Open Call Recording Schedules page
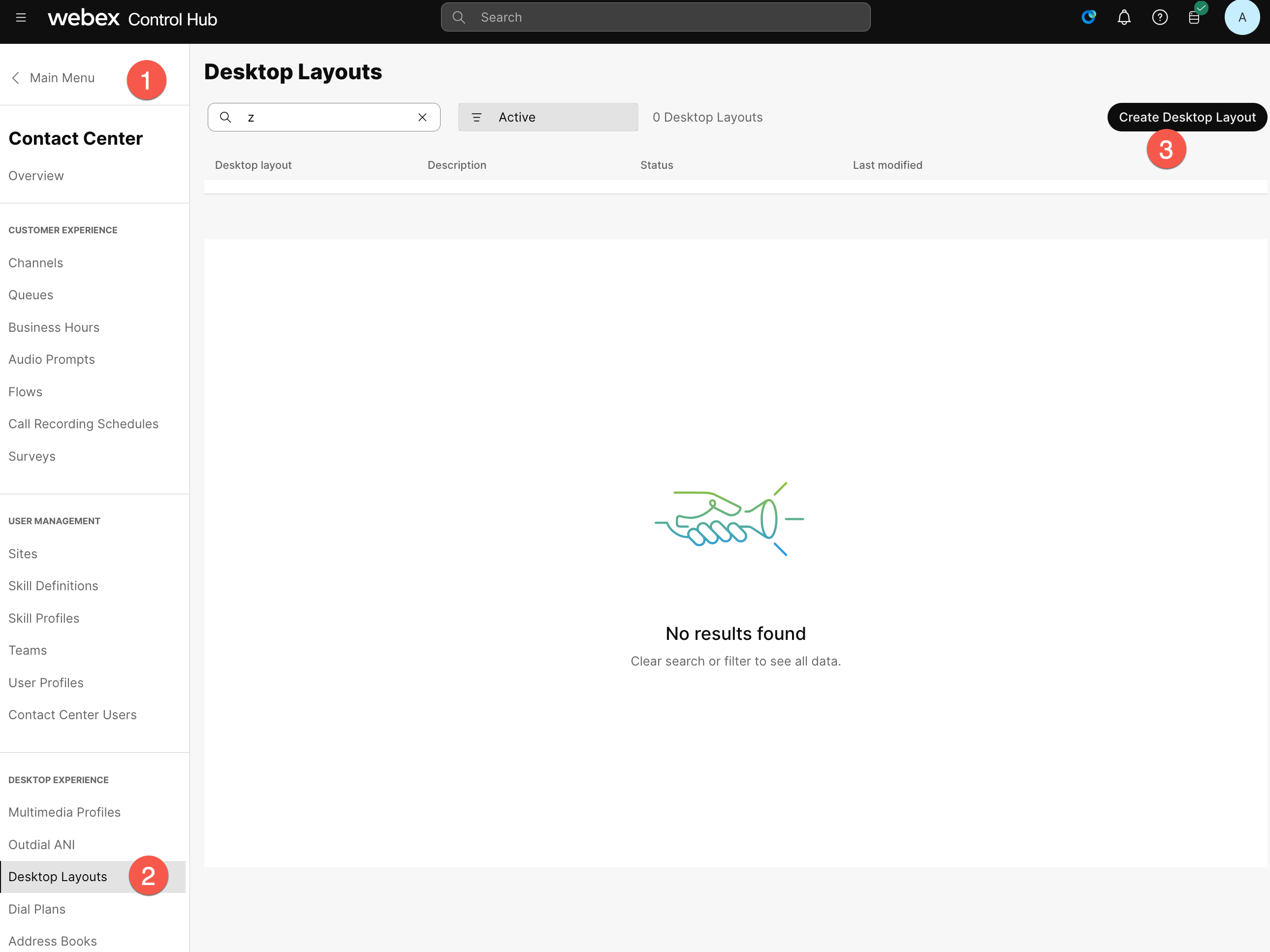The height and width of the screenshot is (952, 1270). coord(83,424)
